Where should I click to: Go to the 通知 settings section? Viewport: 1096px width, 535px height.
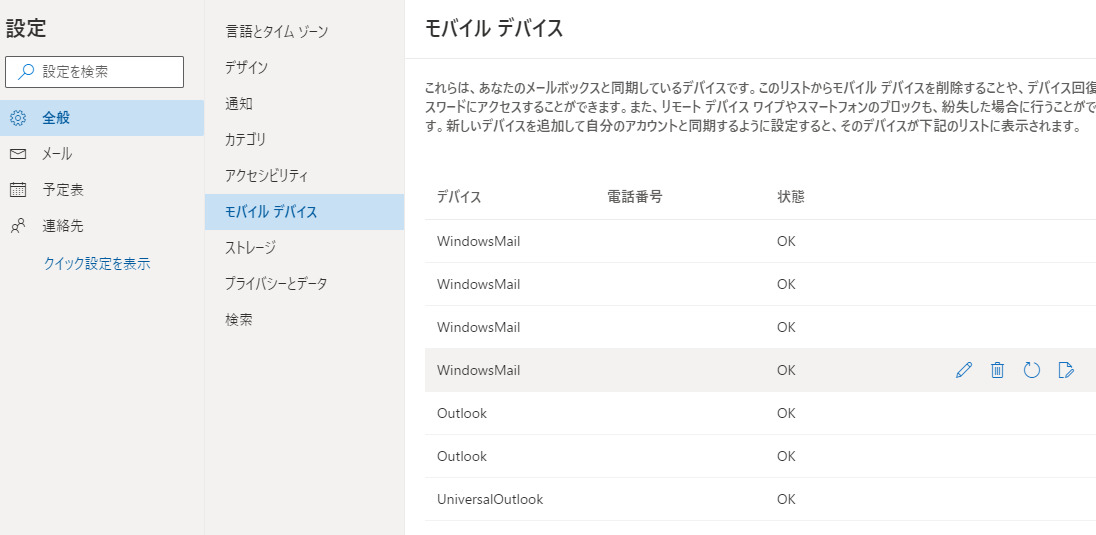pyautogui.click(x=239, y=104)
